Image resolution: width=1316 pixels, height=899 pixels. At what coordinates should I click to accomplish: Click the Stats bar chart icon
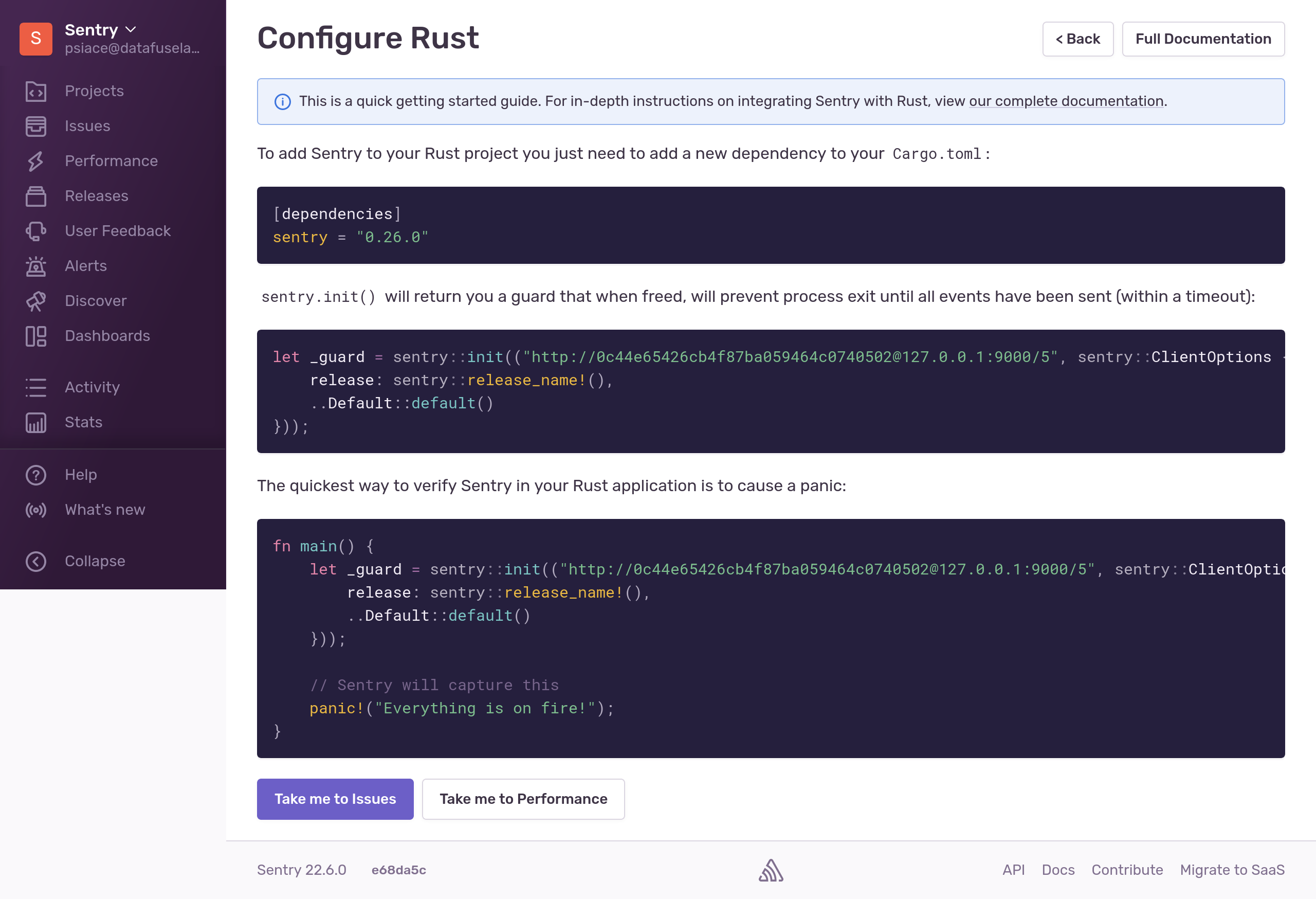[x=35, y=423]
